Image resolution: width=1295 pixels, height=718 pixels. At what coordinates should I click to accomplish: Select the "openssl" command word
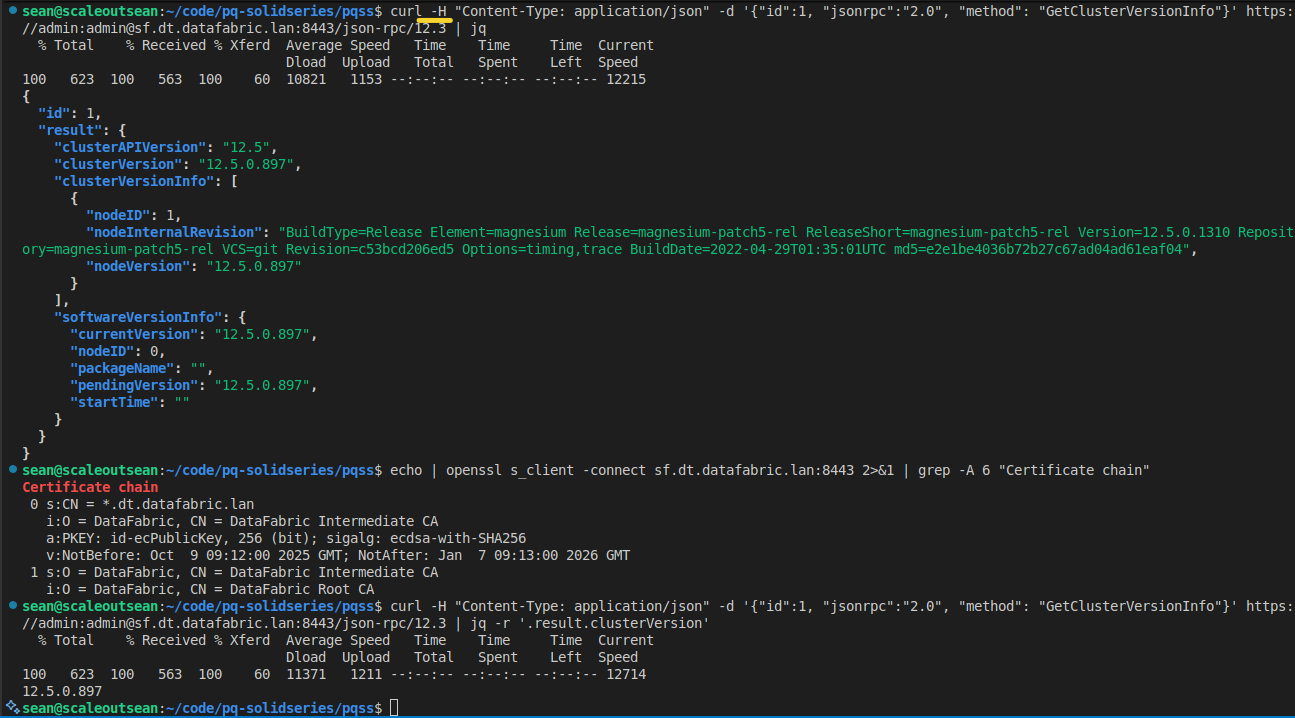(x=474, y=470)
